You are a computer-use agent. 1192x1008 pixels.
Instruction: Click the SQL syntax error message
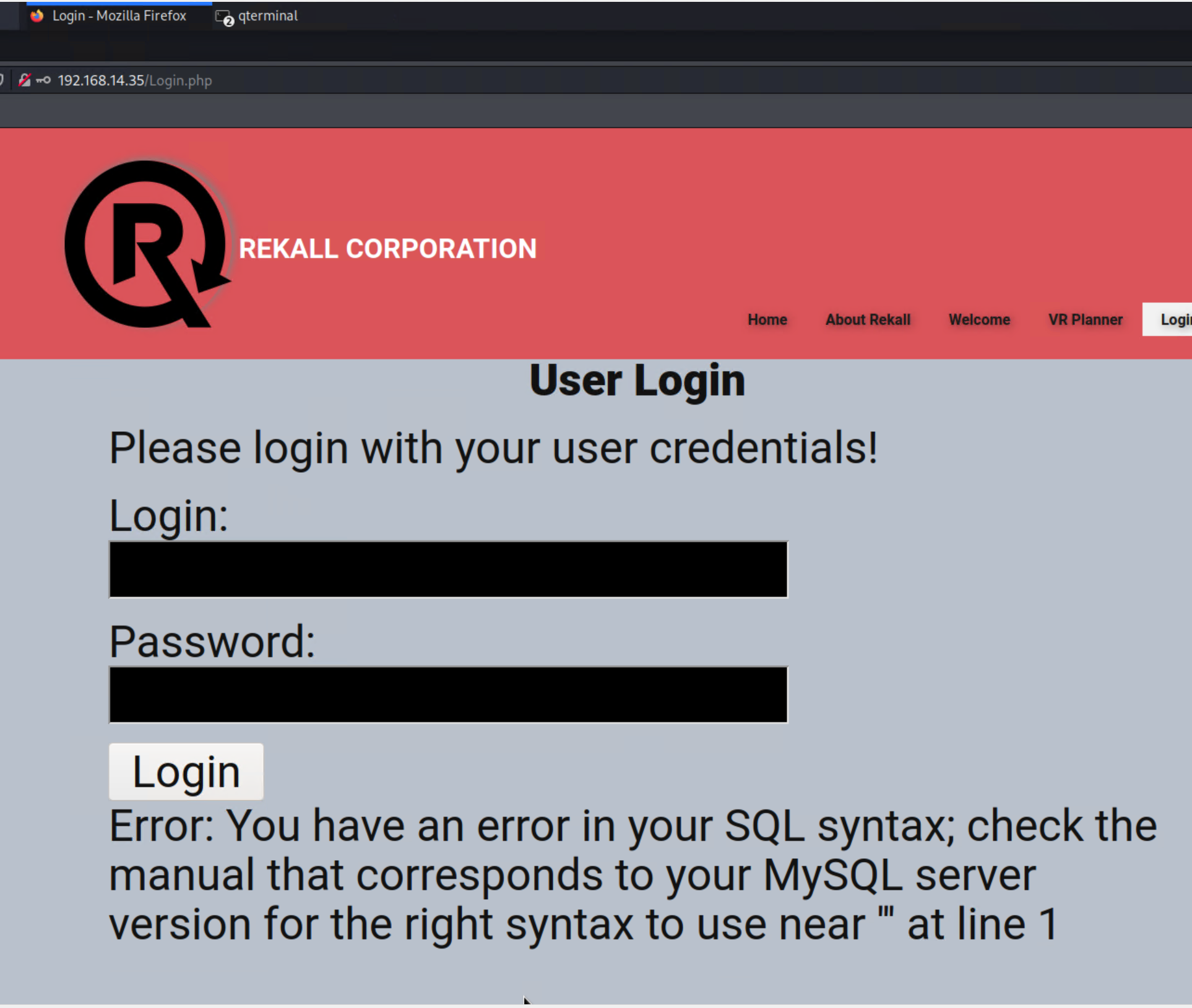631,874
